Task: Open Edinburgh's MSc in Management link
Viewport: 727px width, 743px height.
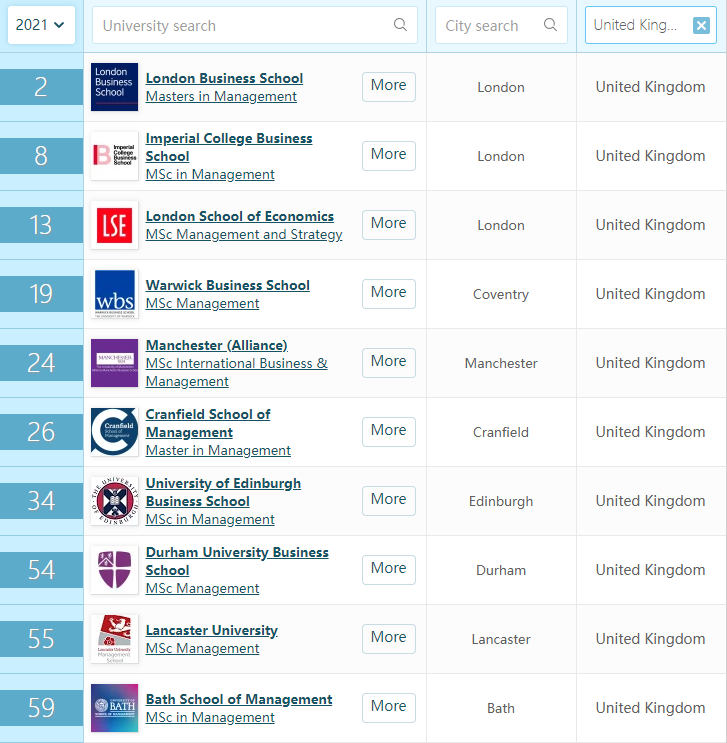Action: [x=210, y=519]
